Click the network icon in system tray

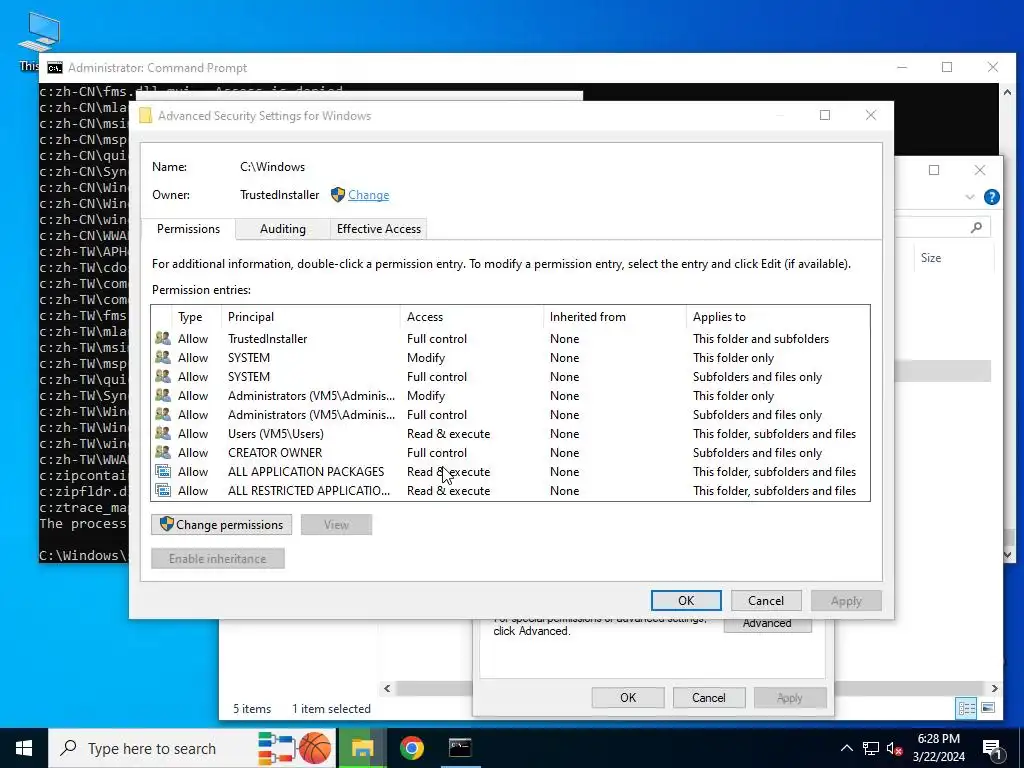click(871, 748)
